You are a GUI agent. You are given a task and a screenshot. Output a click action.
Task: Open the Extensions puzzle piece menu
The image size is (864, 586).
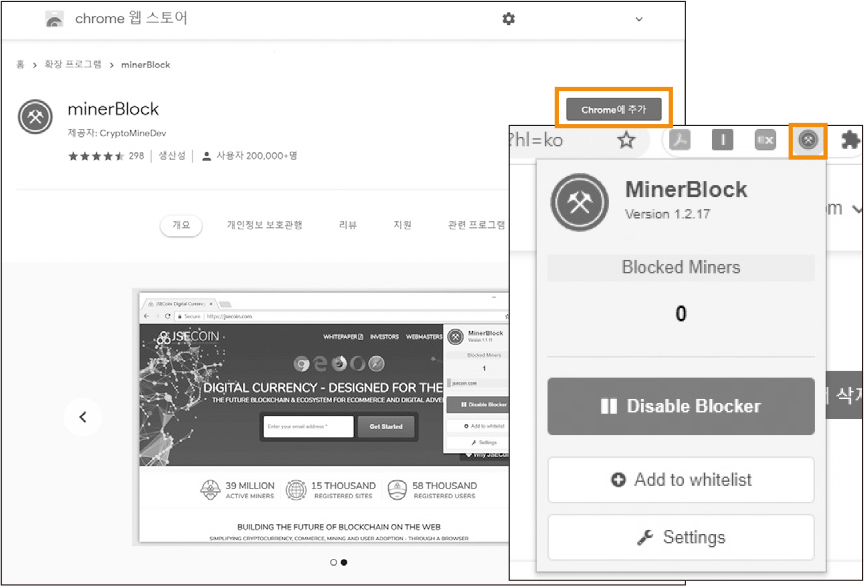coord(851,140)
